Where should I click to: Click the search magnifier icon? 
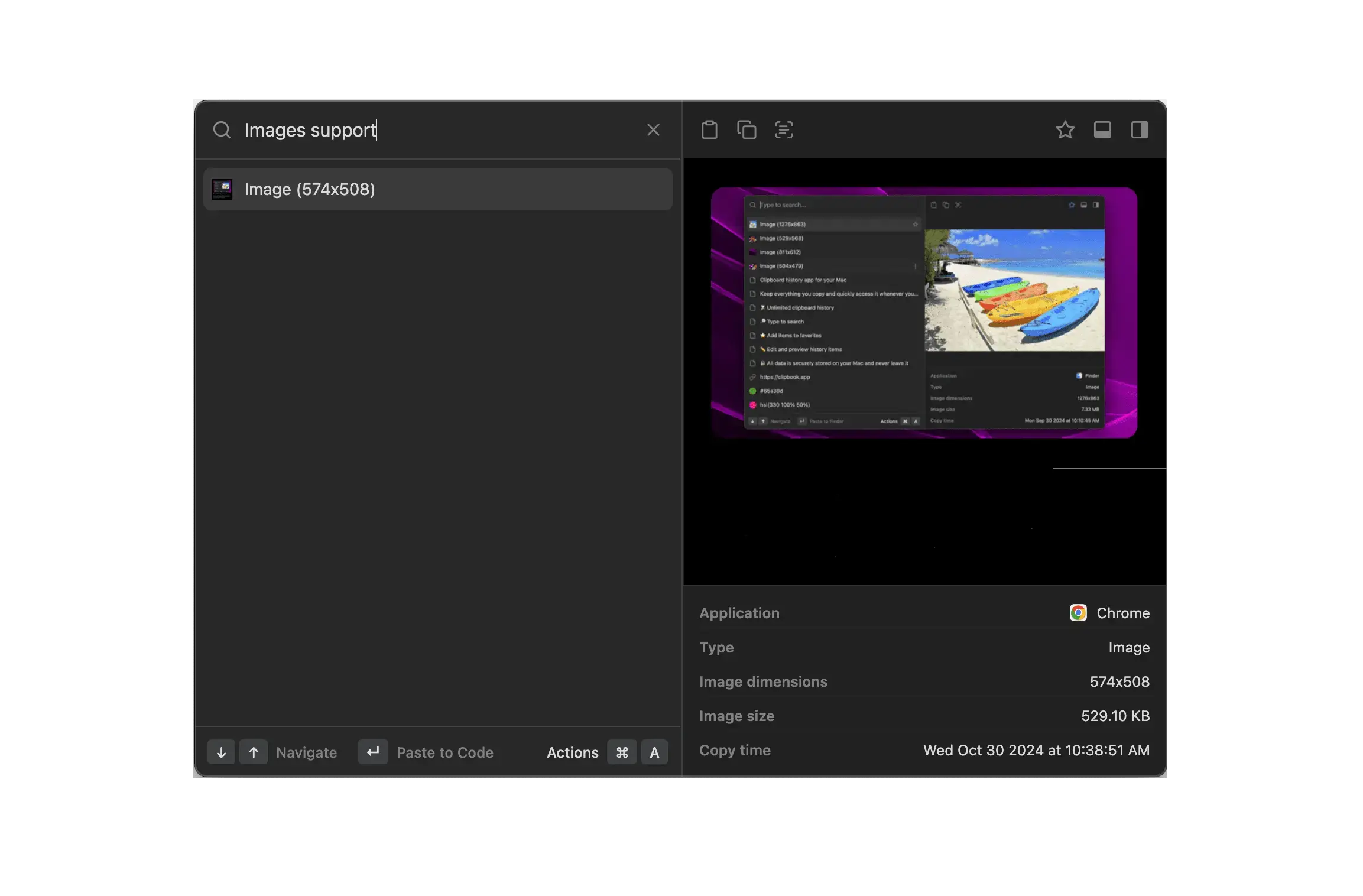(222, 130)
